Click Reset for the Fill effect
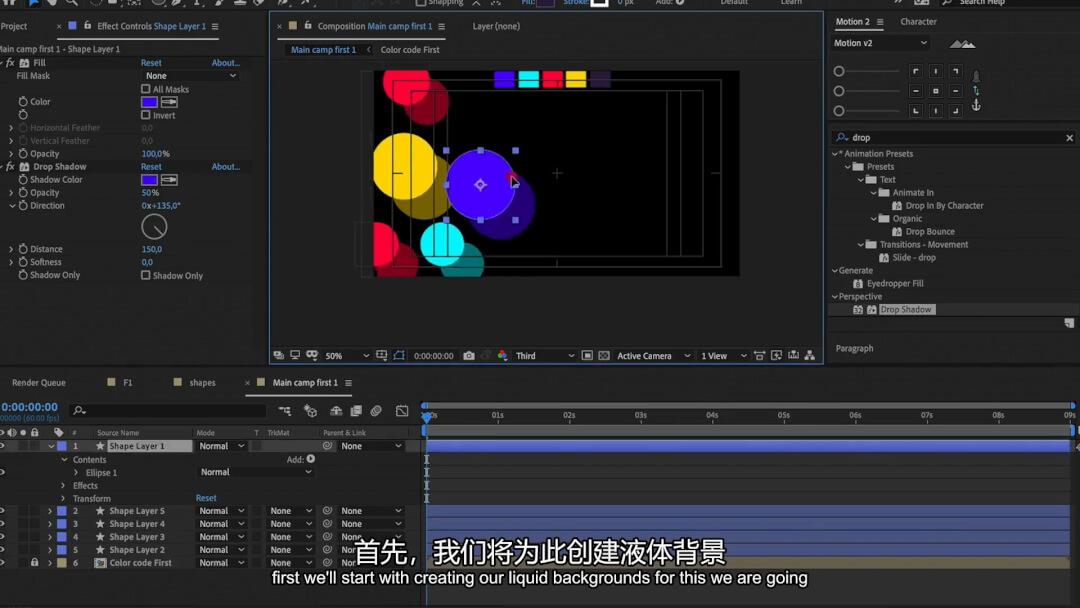Screen dimensions: 1080x608 (151, 63)
